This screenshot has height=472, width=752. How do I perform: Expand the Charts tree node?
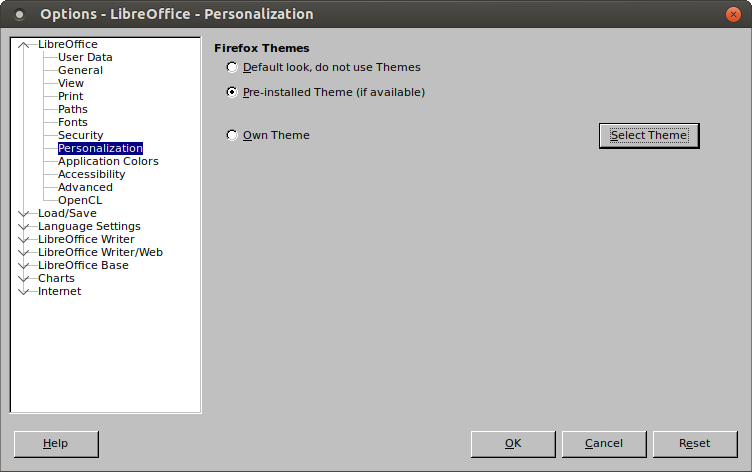(x=23, y=278)
